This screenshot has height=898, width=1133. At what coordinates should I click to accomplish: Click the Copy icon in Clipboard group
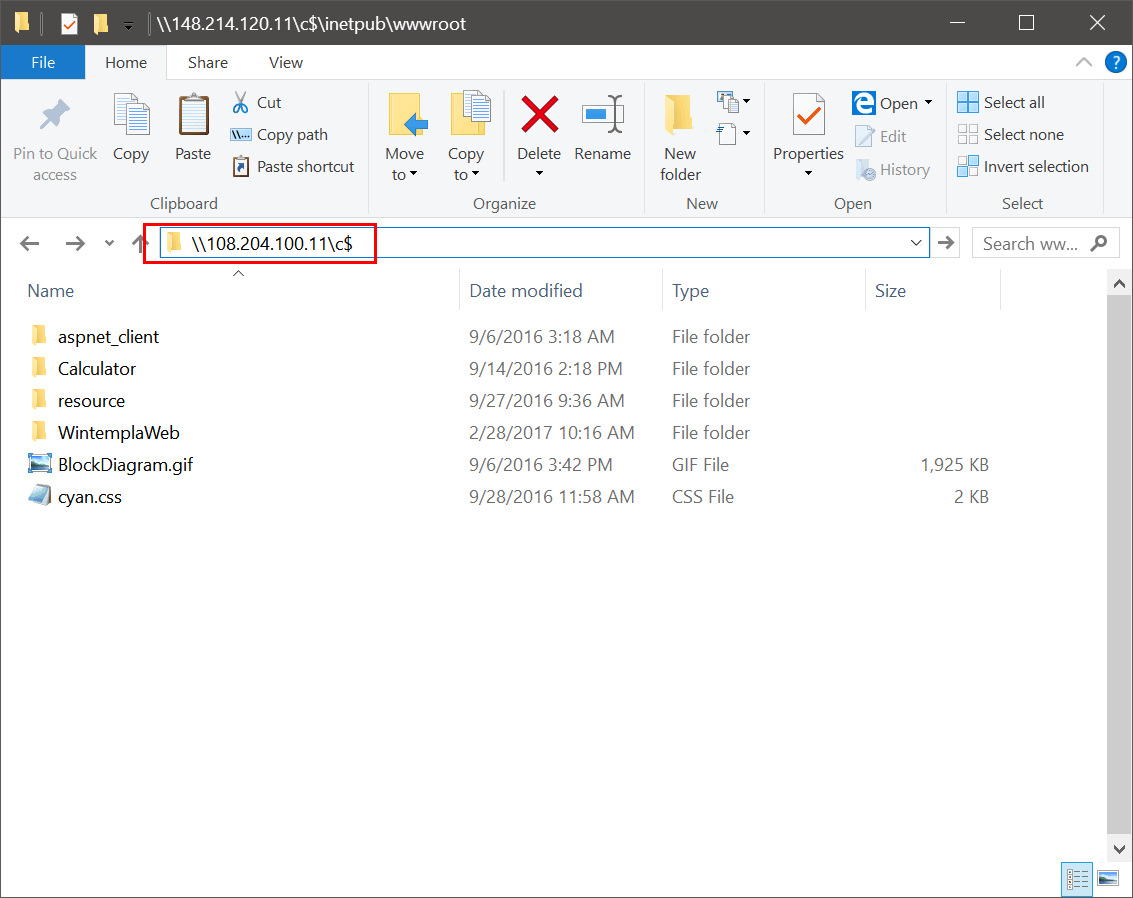(x=131, y=116)
